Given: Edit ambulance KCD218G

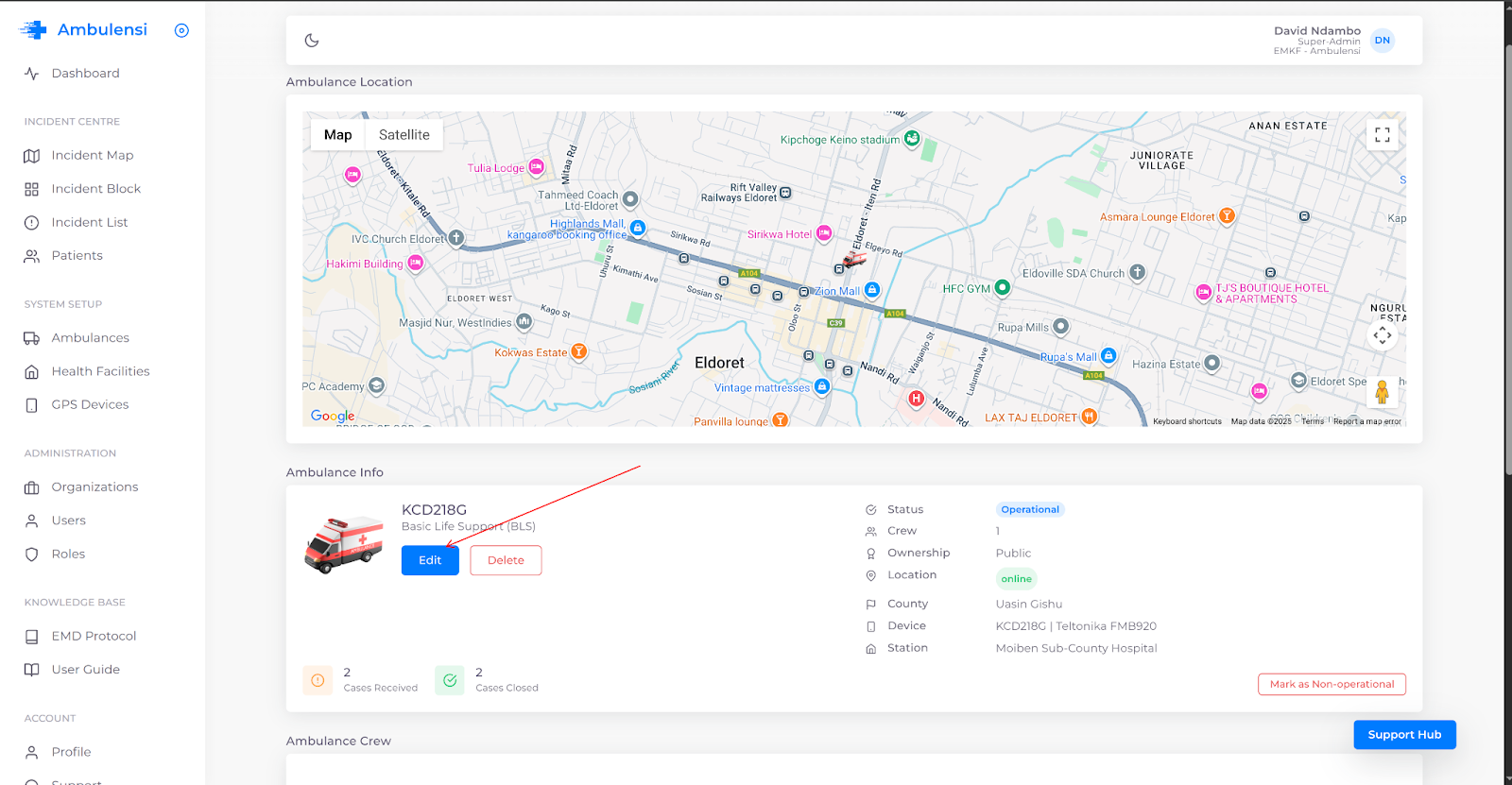Looking at the screenshot, I should (430, 560).
